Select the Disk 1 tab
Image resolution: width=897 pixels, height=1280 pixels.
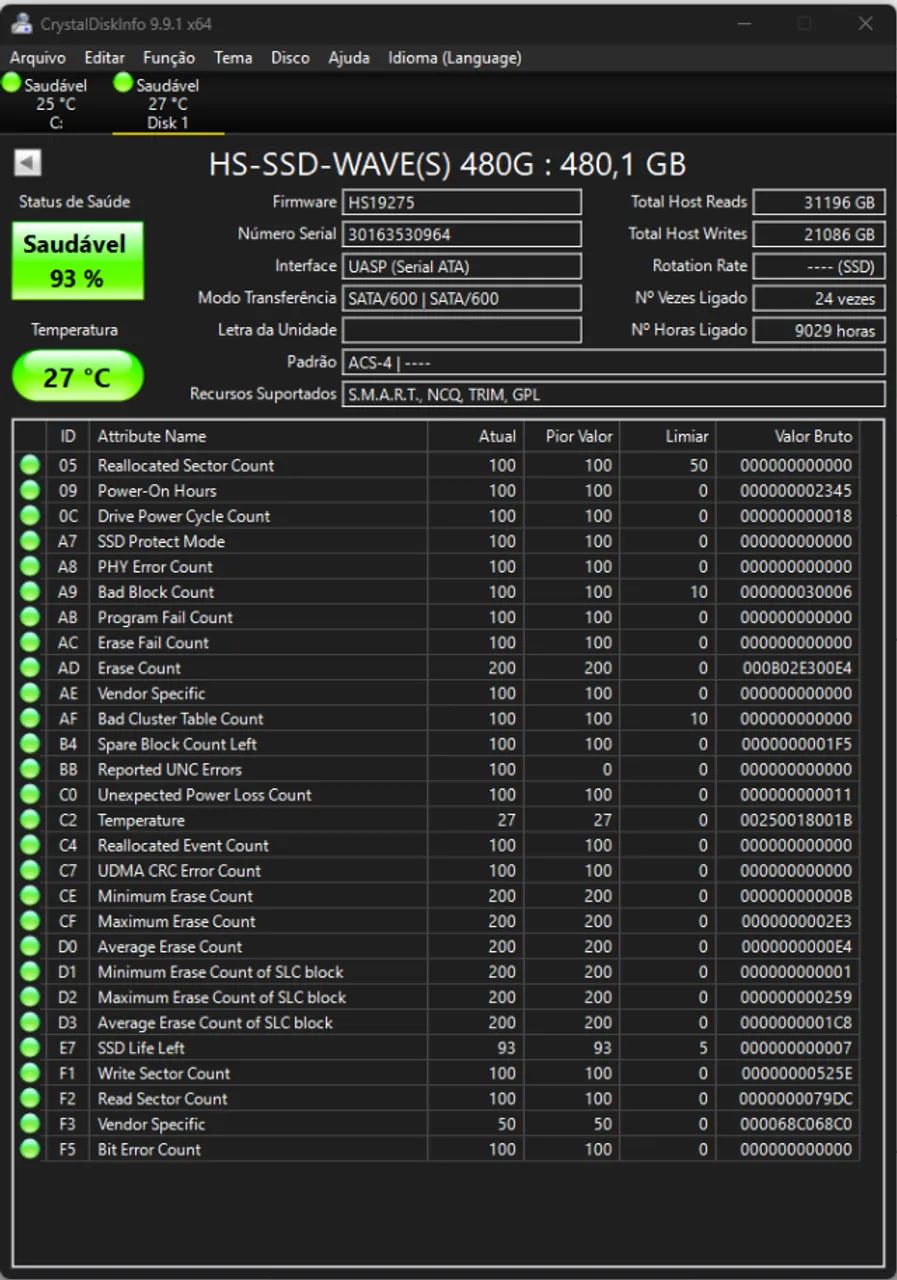click(168, 104)
